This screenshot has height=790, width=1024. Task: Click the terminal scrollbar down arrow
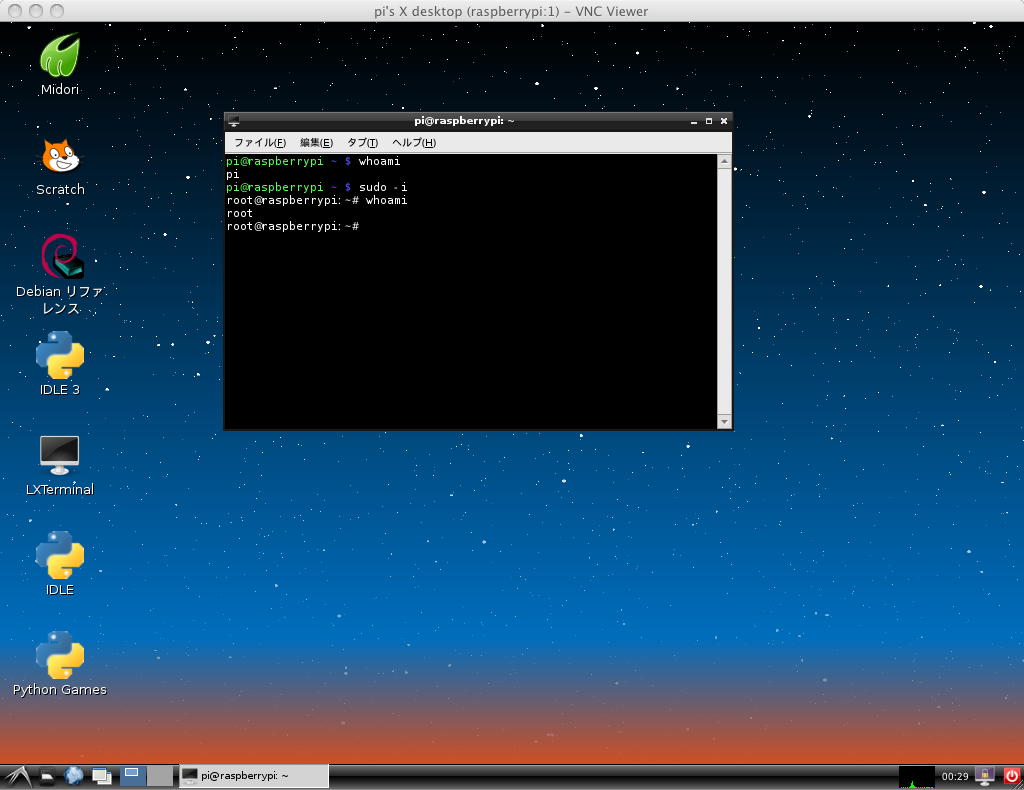click(x=725, y=423)
